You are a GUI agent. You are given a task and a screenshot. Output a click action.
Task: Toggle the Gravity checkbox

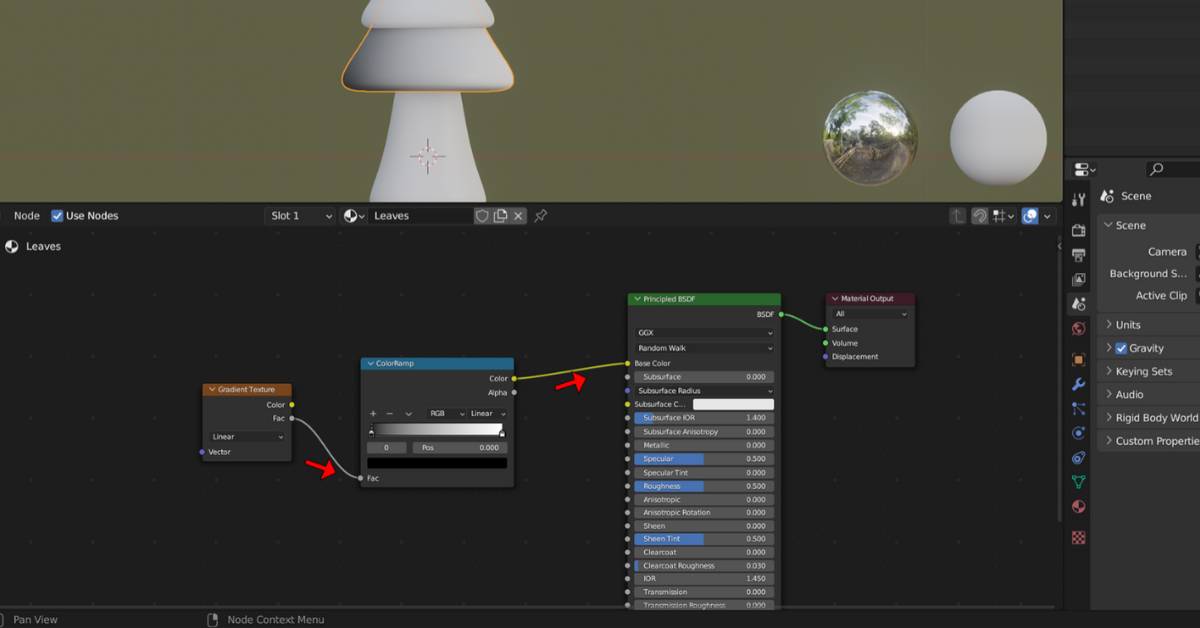[1121, 348]
